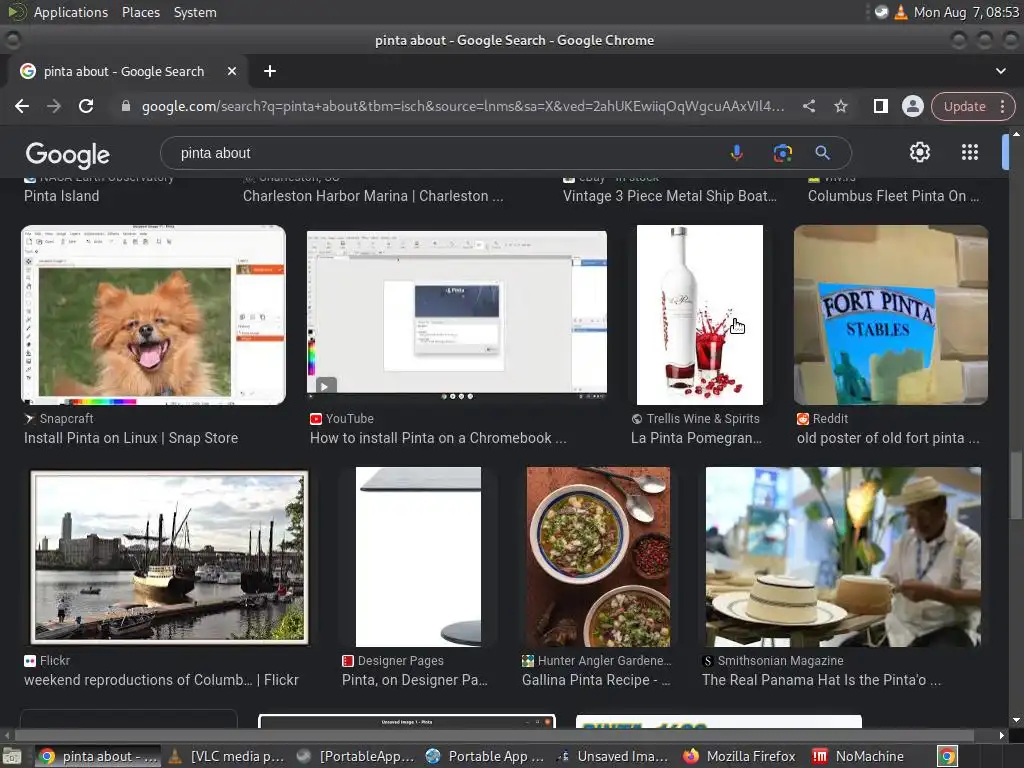
Task: Open Chrome three-dot menu
Action: pos(1002,106)
